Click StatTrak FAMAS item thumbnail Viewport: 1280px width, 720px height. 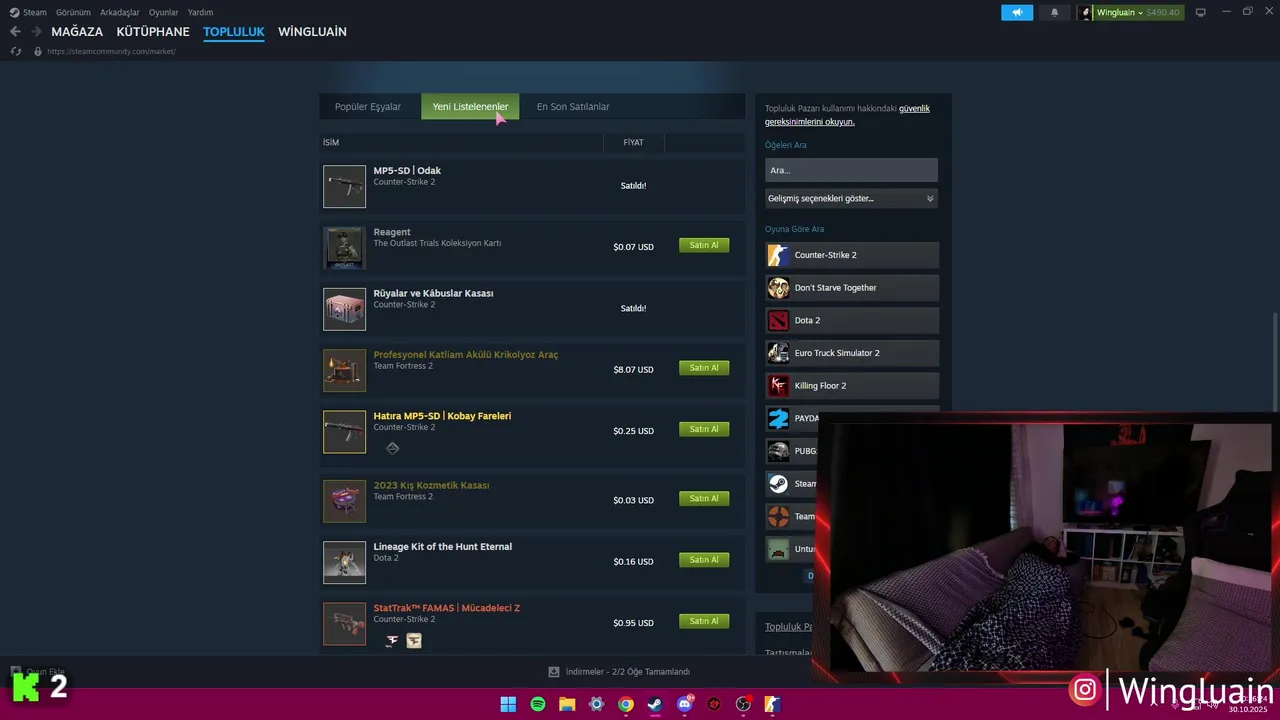pyautogui.click(x=345, y=624)
